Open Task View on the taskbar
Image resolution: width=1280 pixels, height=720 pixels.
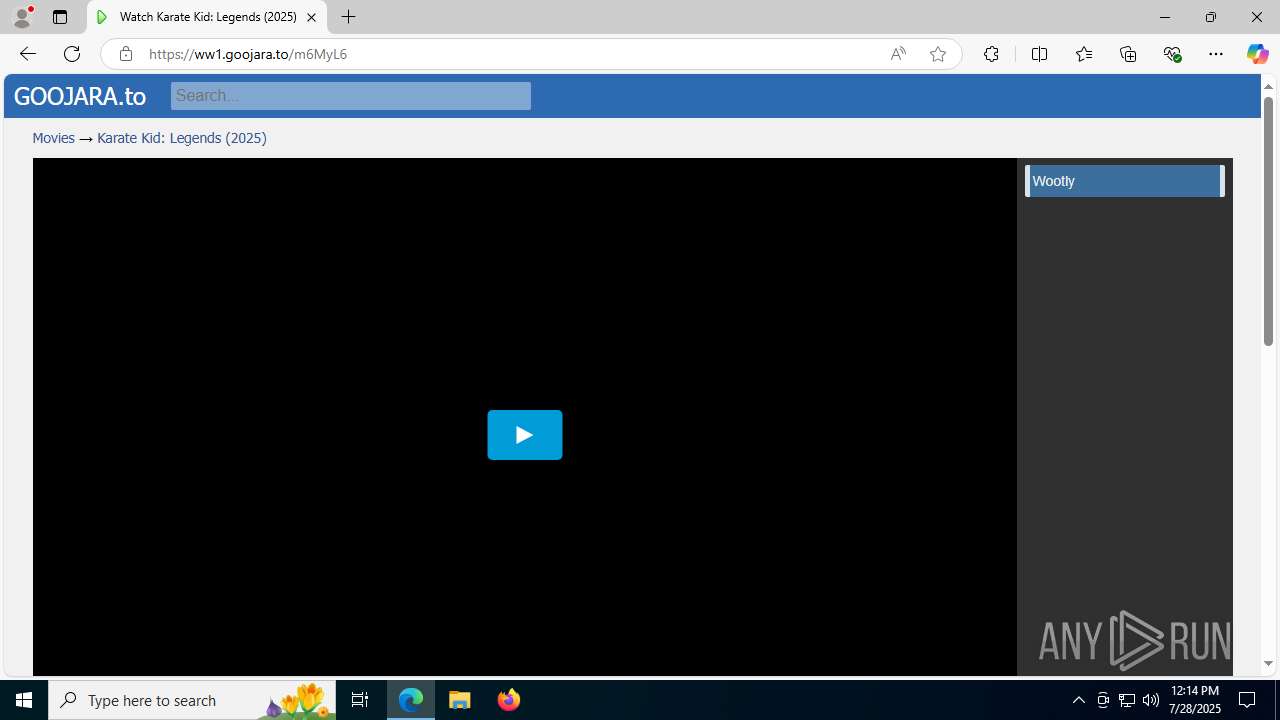pos(360,700)
